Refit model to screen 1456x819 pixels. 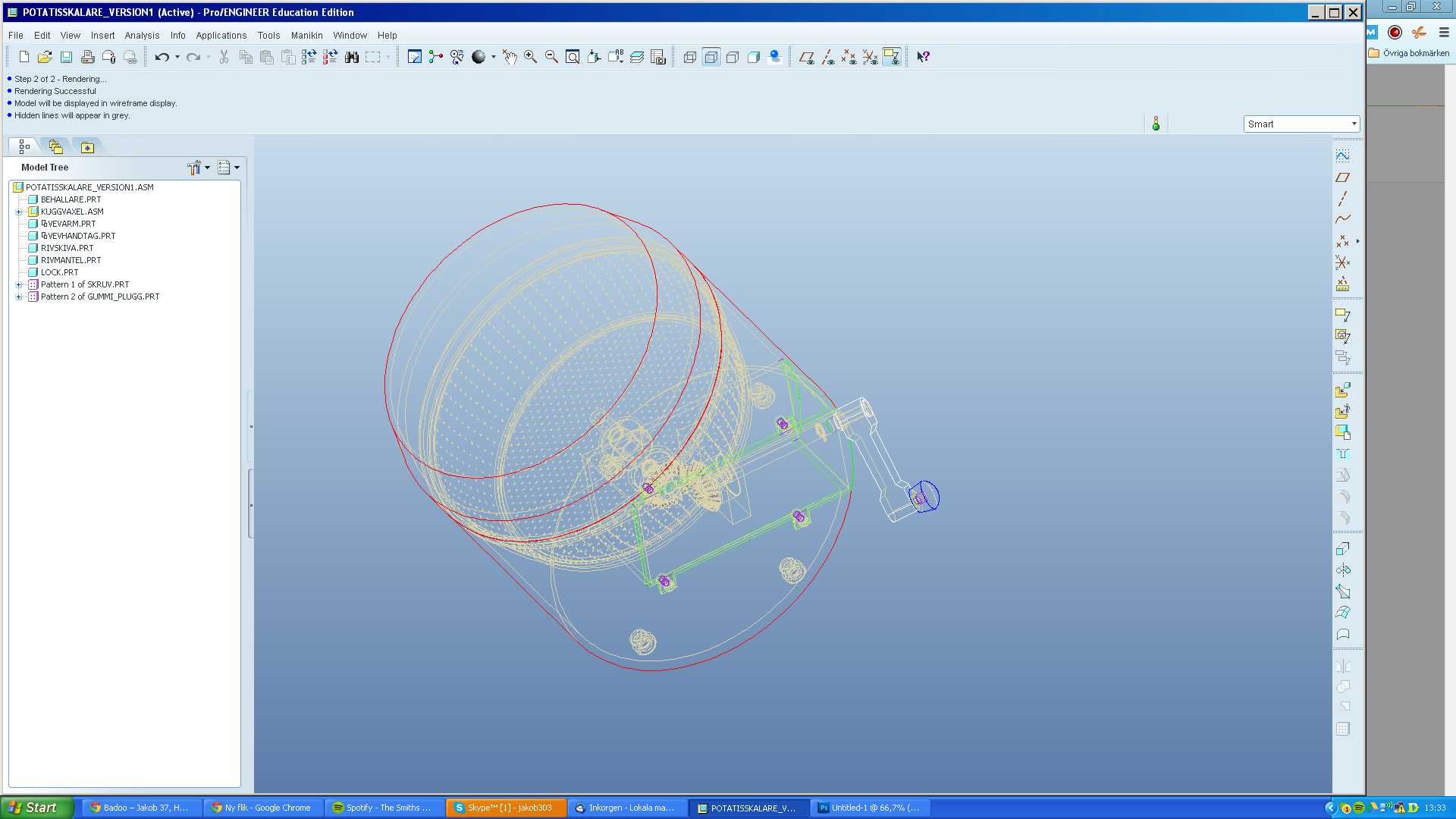(573, 57)
